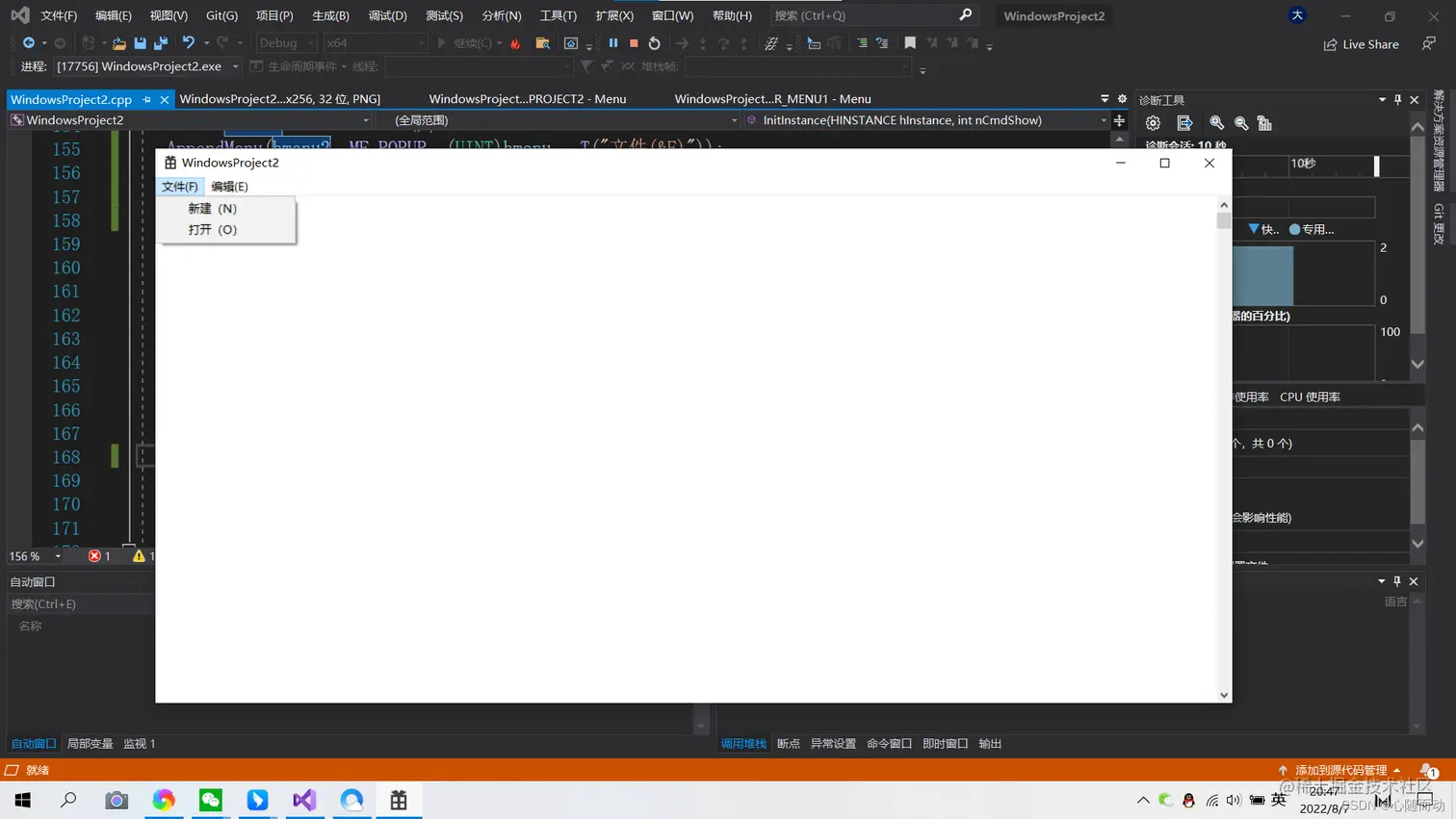Click the diagnostics export output icon

pyautogui.click(x=1184, y=123)
